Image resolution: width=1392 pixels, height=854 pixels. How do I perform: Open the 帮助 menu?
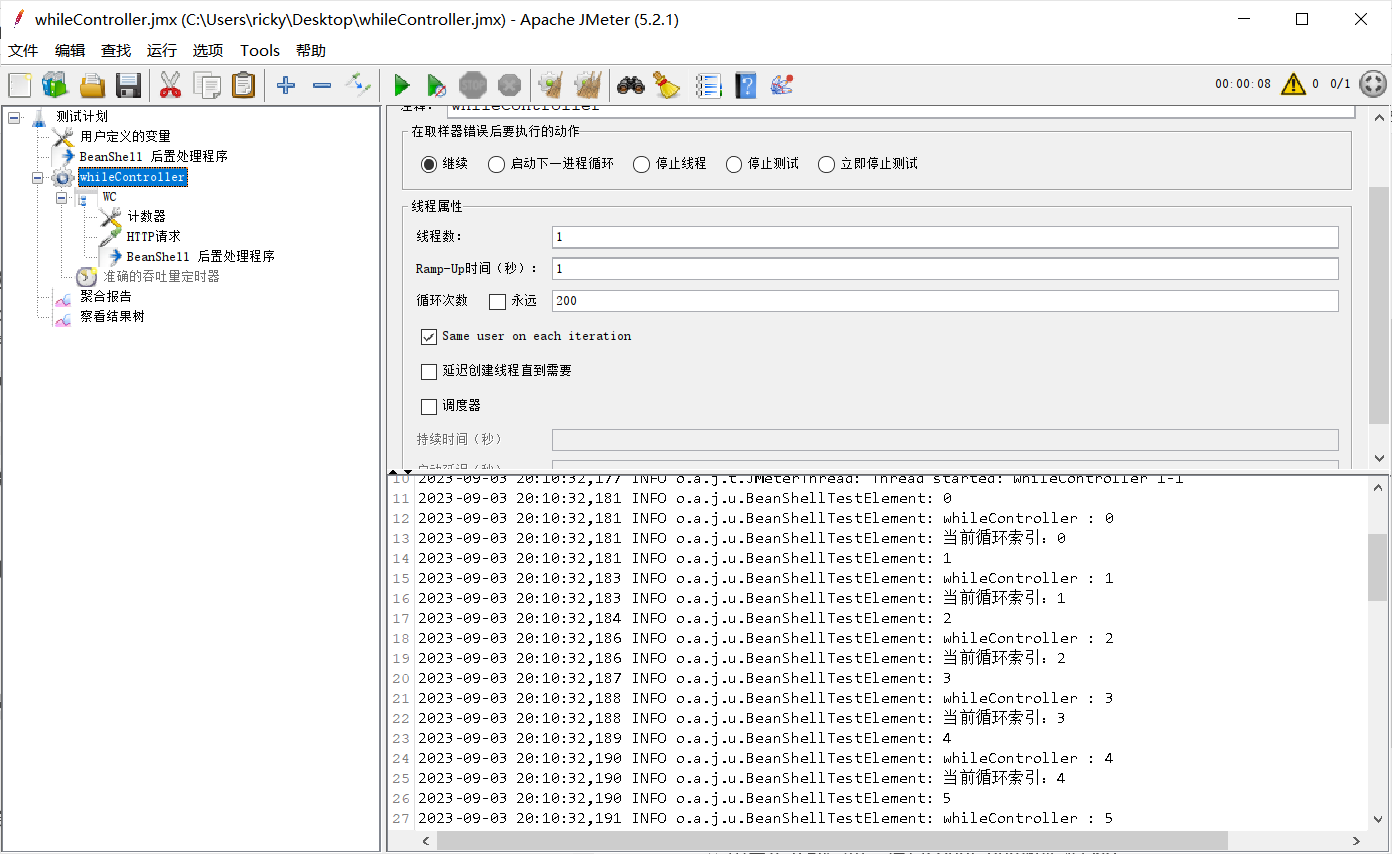[311, 50]
